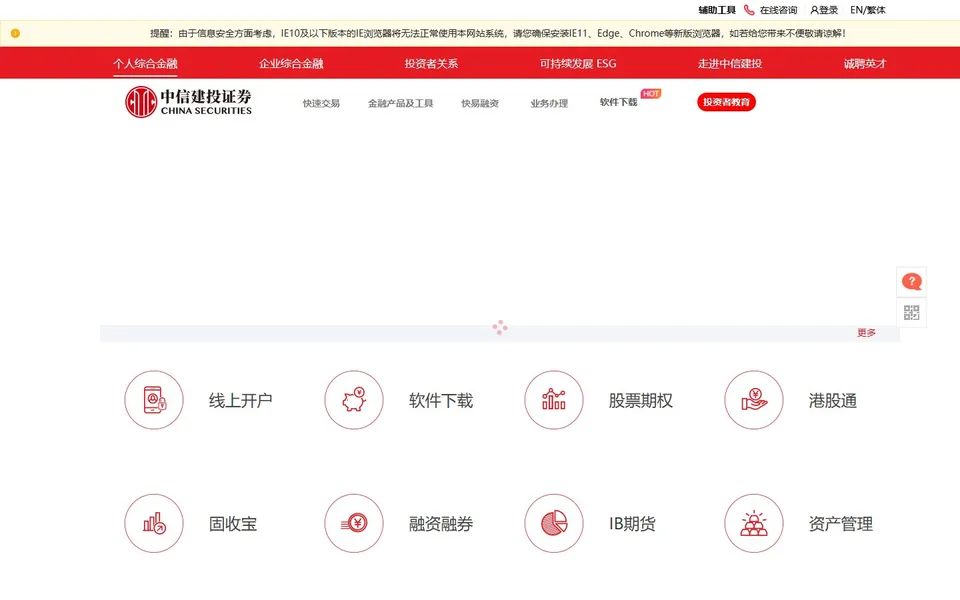The image size is (960, 600).
Task: Click the 更多 link
Action: pyautogui.click(x=866, y=332)
